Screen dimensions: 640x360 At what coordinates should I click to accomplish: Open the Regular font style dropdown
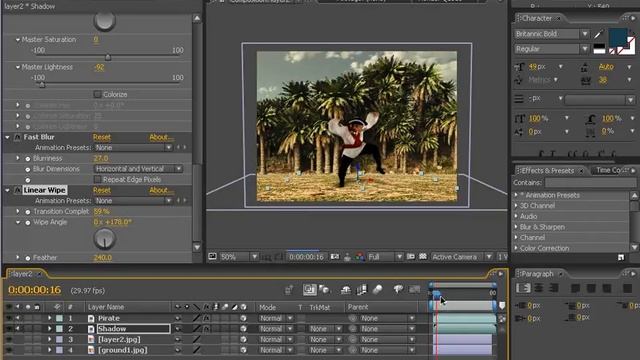[x=551, y=49]
